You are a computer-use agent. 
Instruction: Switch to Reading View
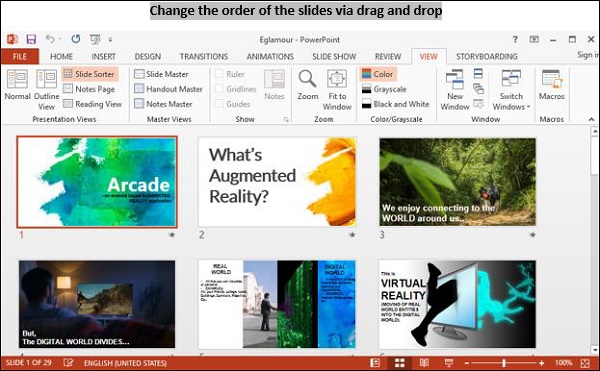click(92, 104)
